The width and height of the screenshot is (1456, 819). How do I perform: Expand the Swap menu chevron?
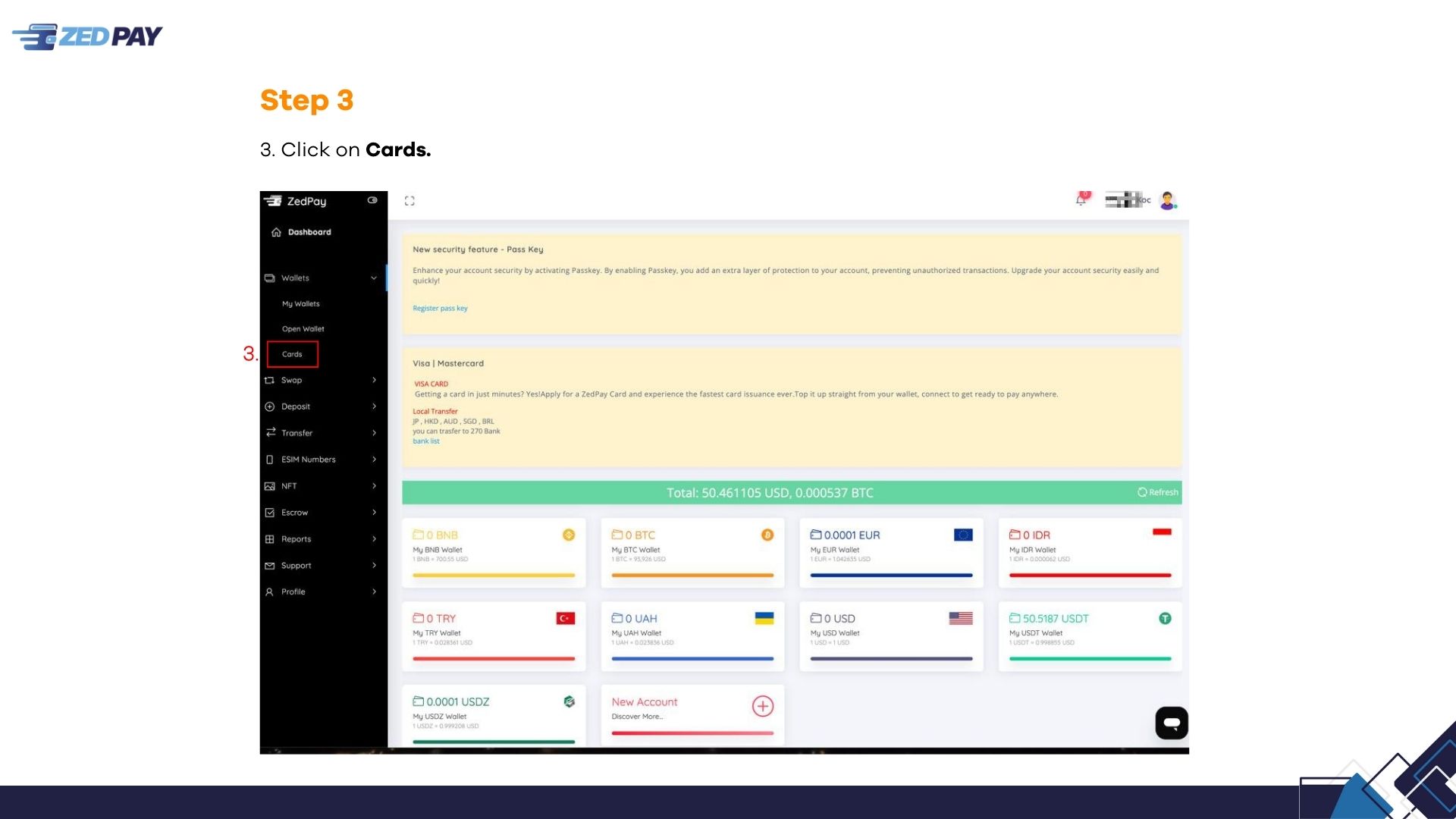tap(374, 380)
